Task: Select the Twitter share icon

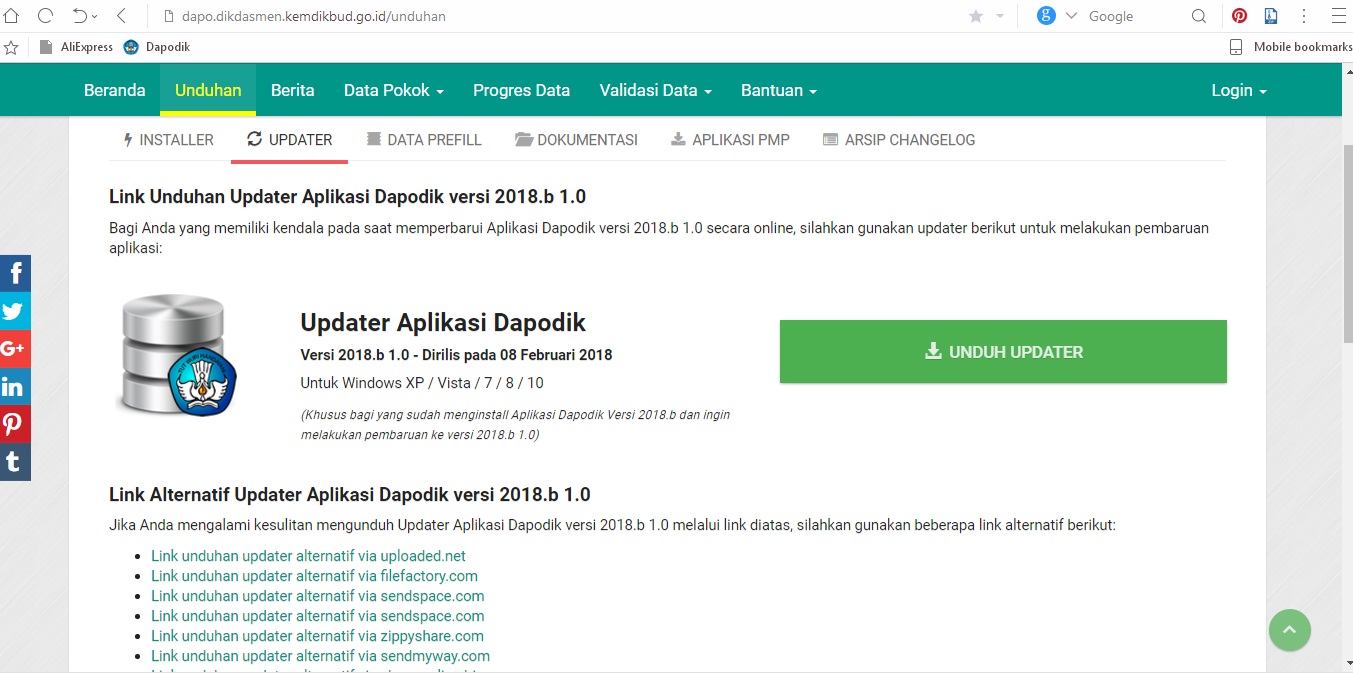Action: tap(15, 310)
